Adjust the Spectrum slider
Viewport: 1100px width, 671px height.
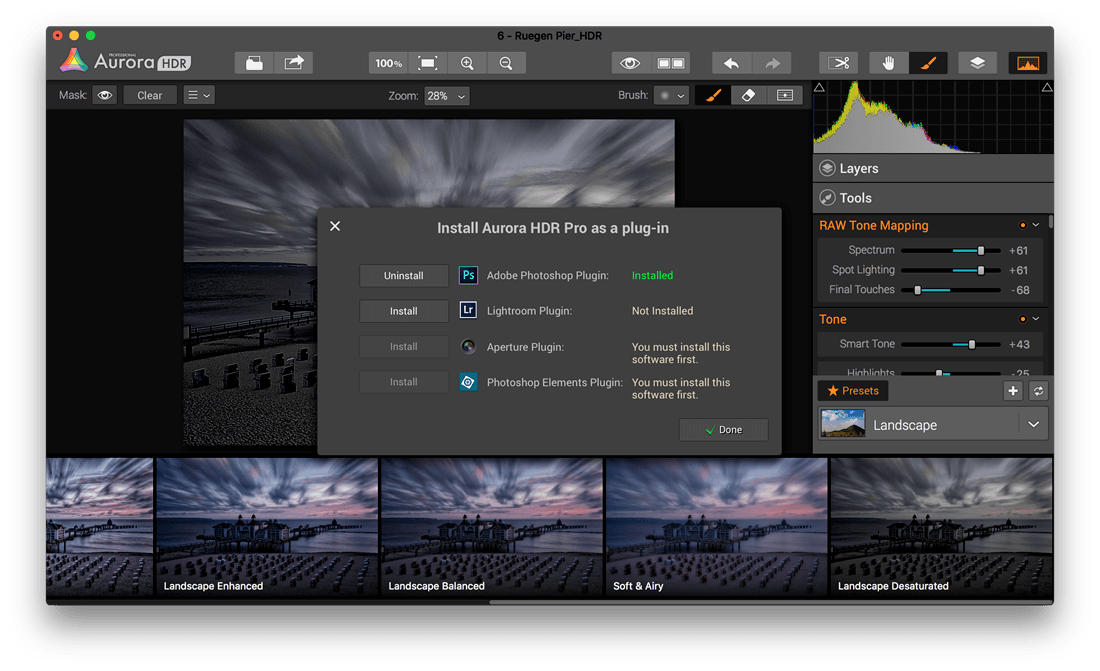click(x=981, y=251)
